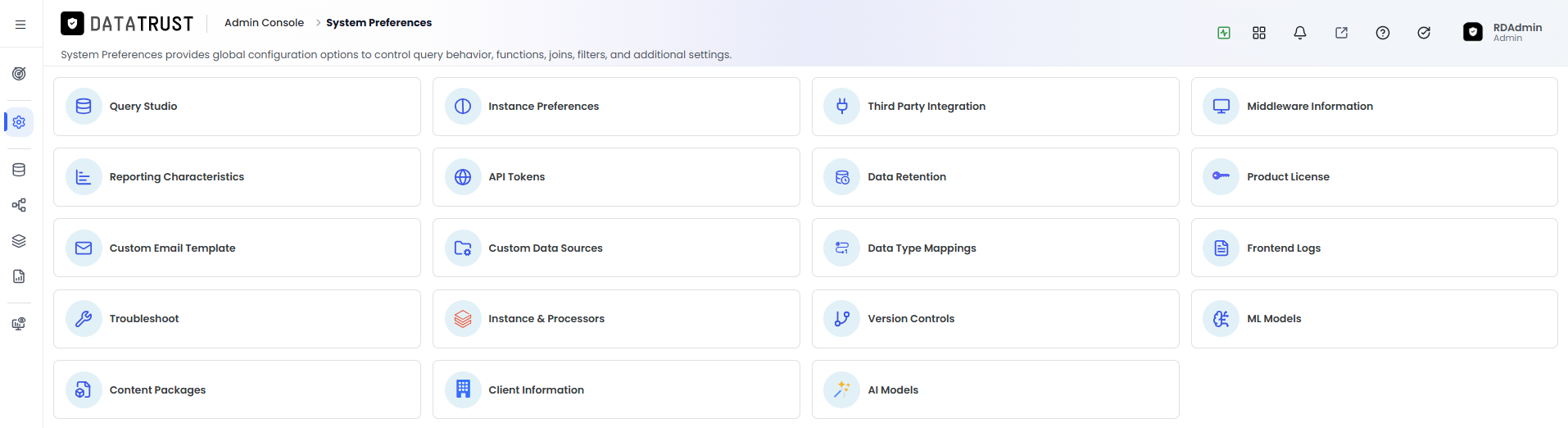Go to Admin Console breadcrumb

[x=264, y=23]
